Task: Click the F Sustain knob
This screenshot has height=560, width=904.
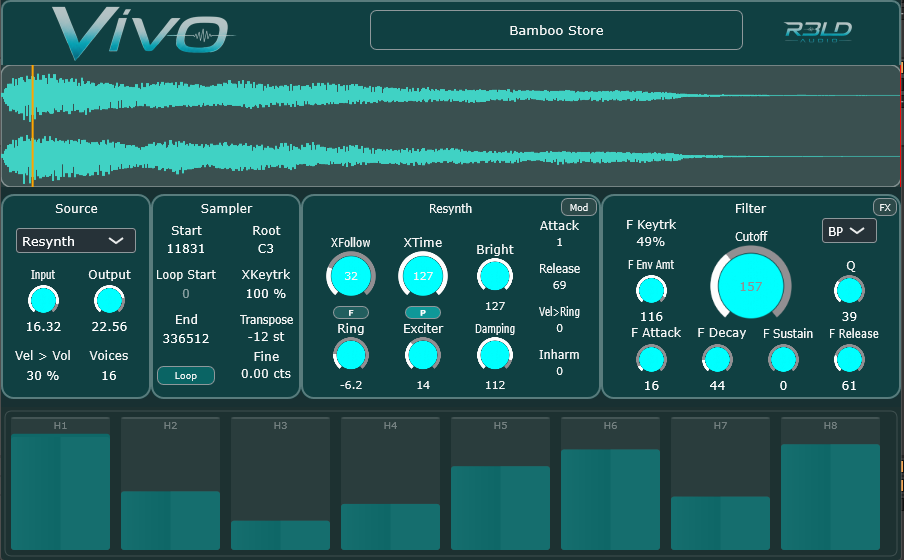Action: [783, 360]
